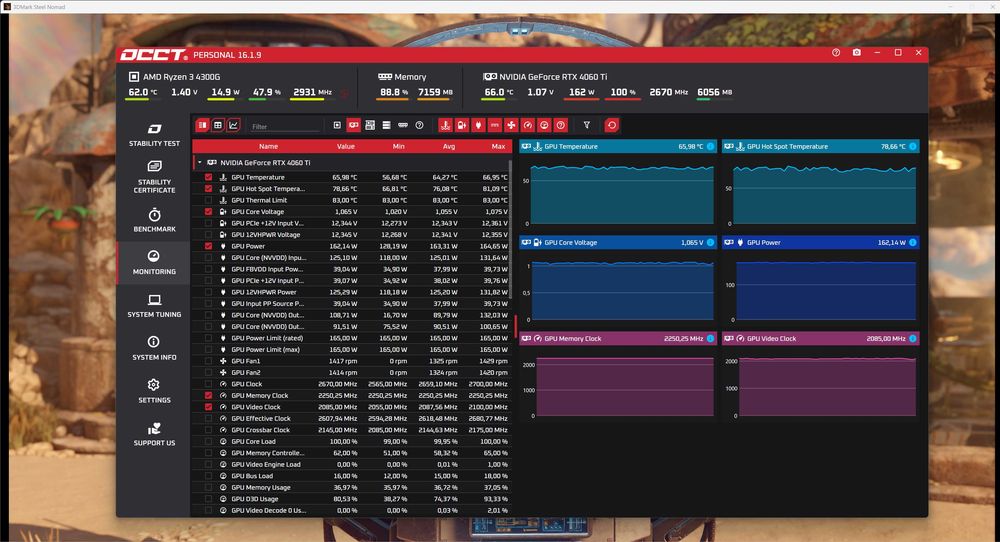Viewport: 1000px width, 542px height.
Task: Open the Benchmark section
Action: [x=154, y=220]
